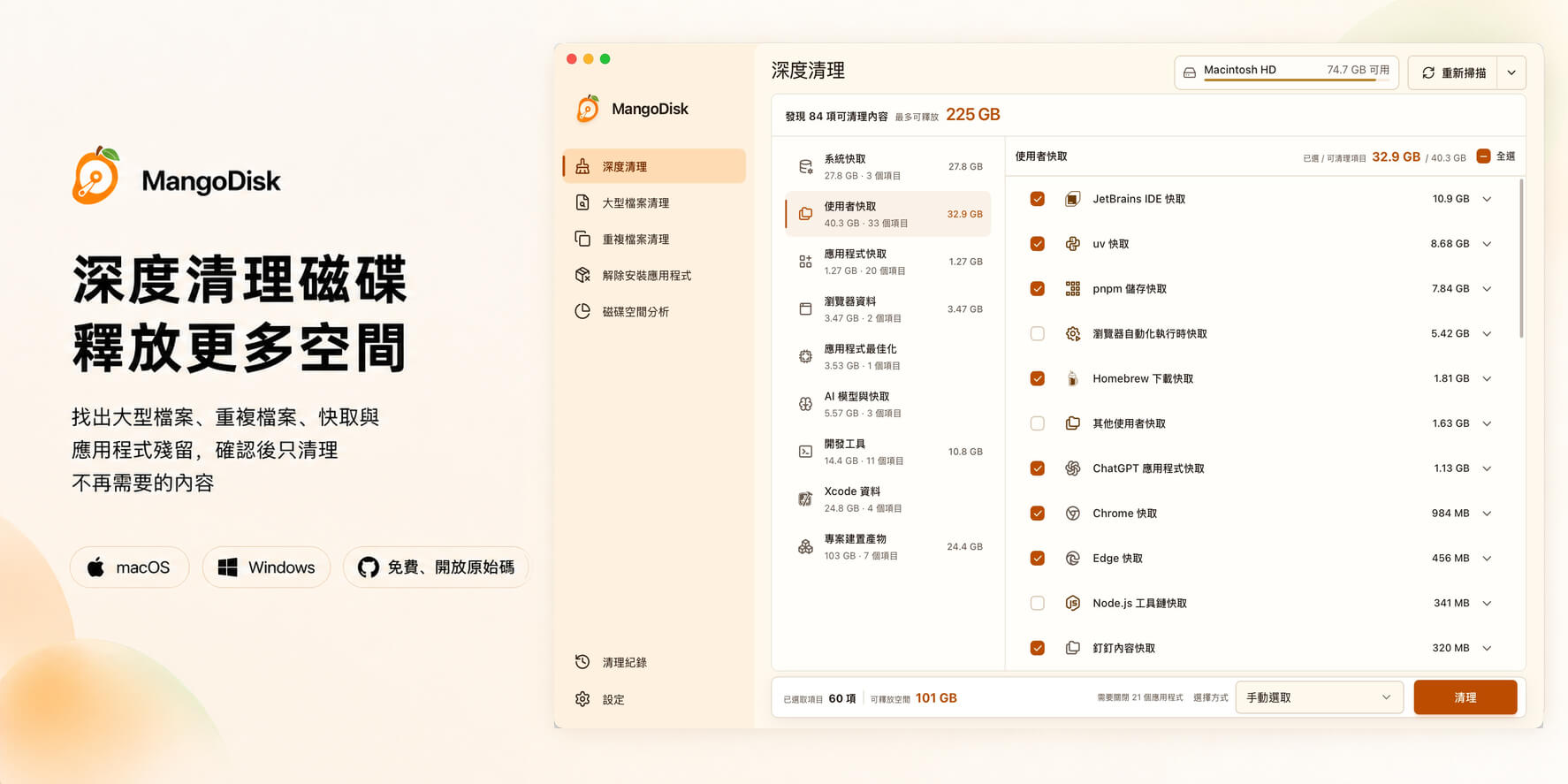Viewport: 1568px width, 784px height.
Task: Click the macOS download button
Action: pos(129,567)
